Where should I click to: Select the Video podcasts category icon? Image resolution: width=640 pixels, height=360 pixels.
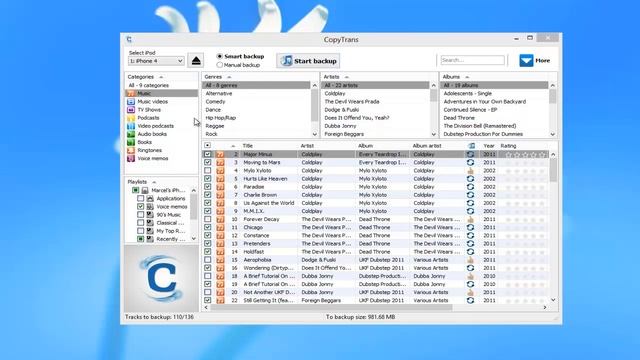tap(131, 126)
